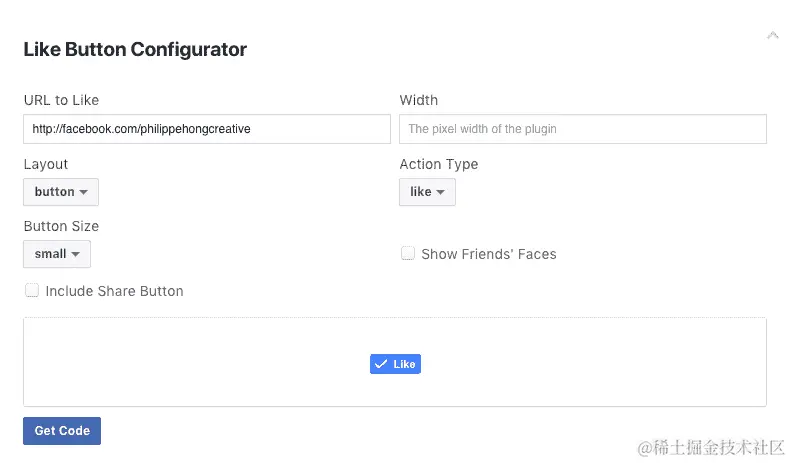Click the checkmark icon in the Like button

(381, 364)
